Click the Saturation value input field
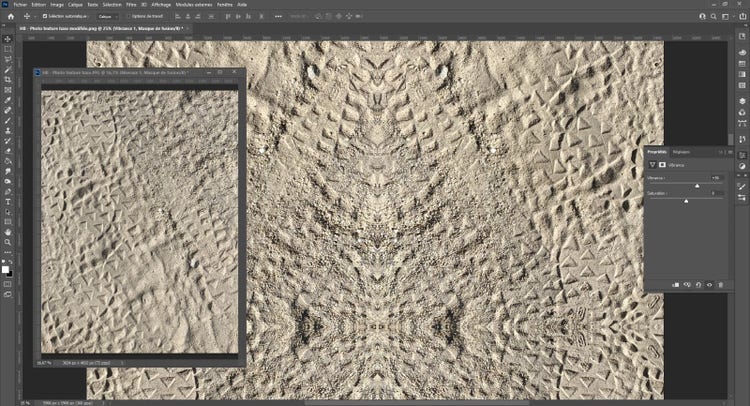This screenshot has width=750, height=406. (717, 193)
